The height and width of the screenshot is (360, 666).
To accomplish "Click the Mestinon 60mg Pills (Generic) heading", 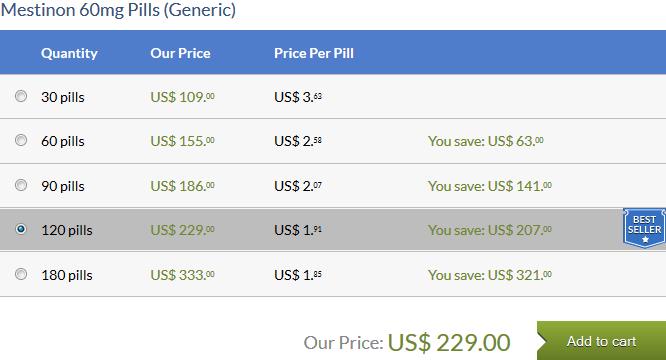I will [x=118, y=10].
